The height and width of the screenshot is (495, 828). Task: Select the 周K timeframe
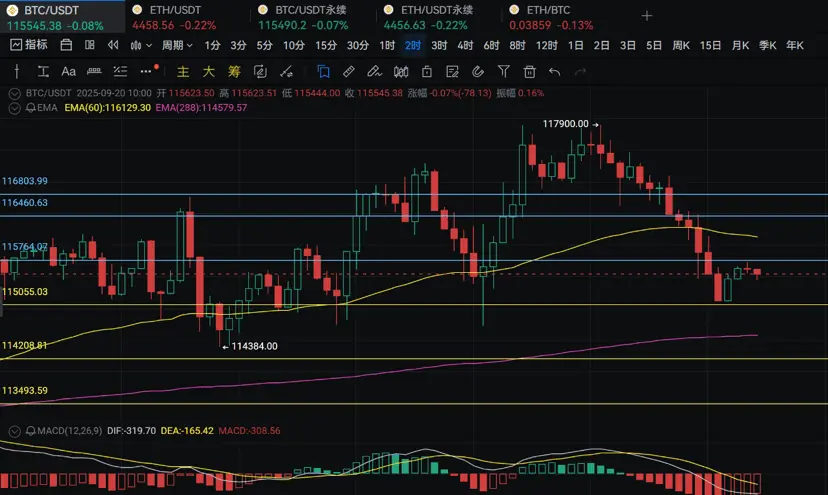tap(681, 45)
